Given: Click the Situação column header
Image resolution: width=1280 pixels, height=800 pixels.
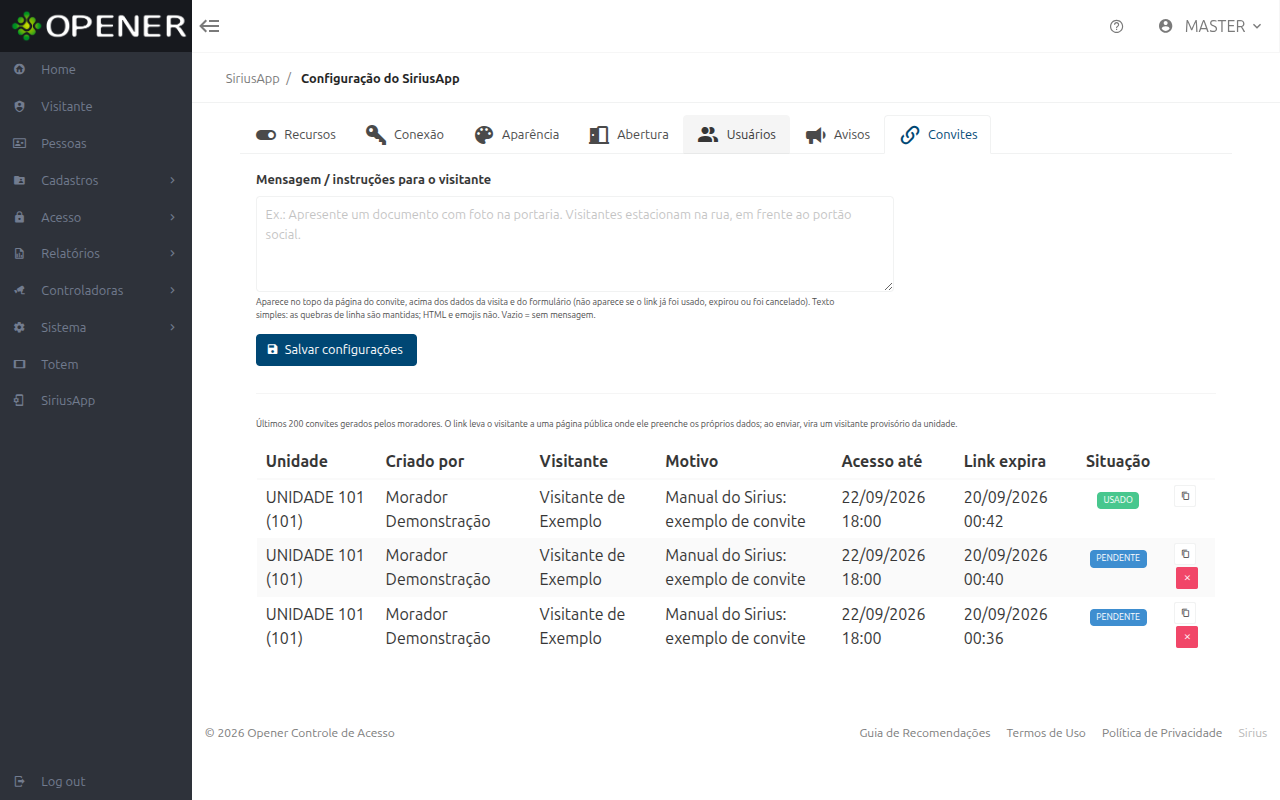Looking at the screenshot, I should click(x=1118, y=461).
